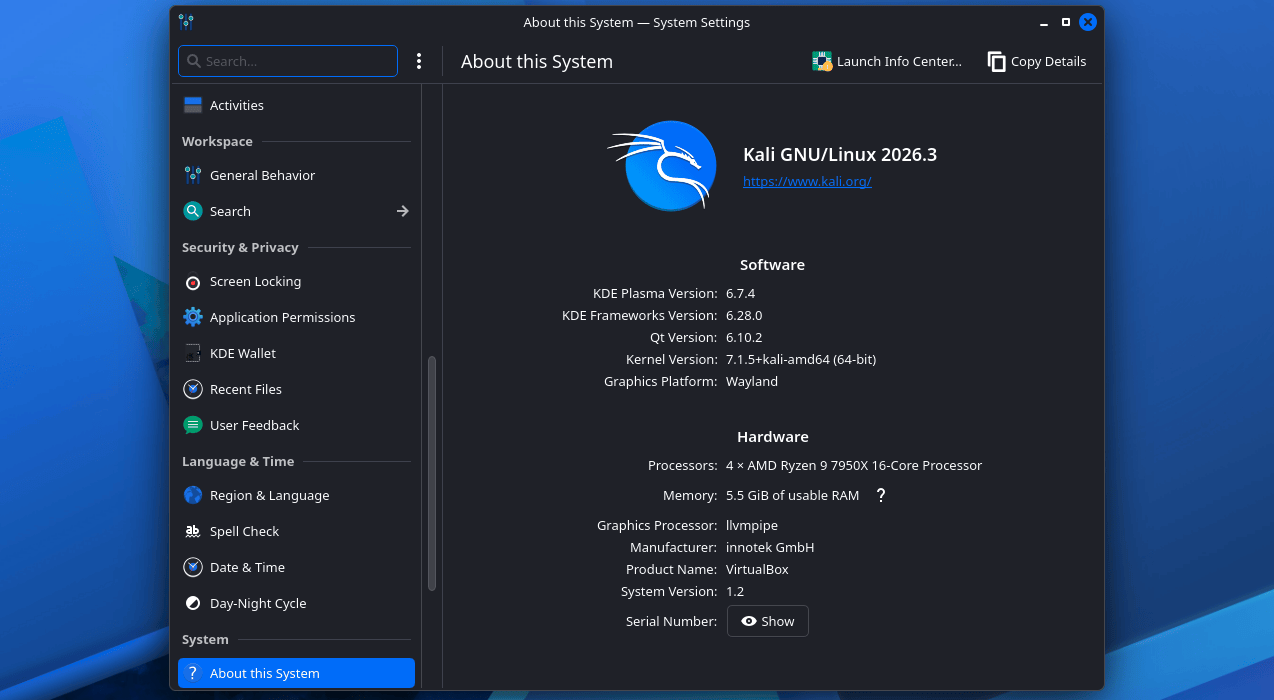1274x700 pixels.
Task: Select Day-Night Cycle entry
Action: click(296, 603)
